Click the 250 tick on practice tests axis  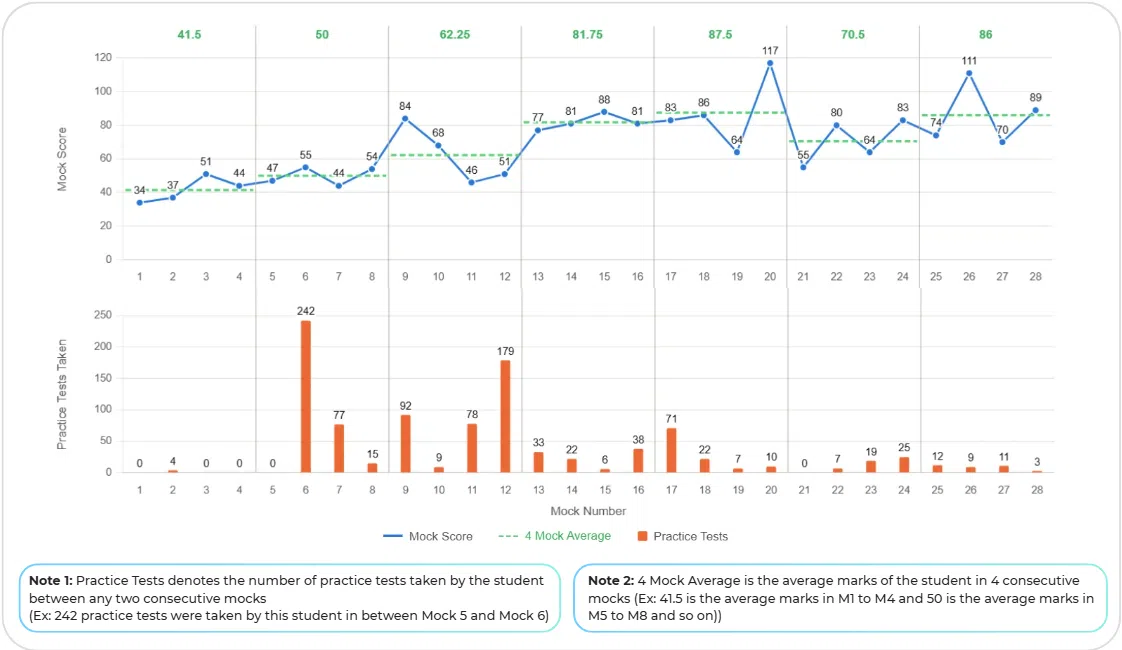click(103, 315)
